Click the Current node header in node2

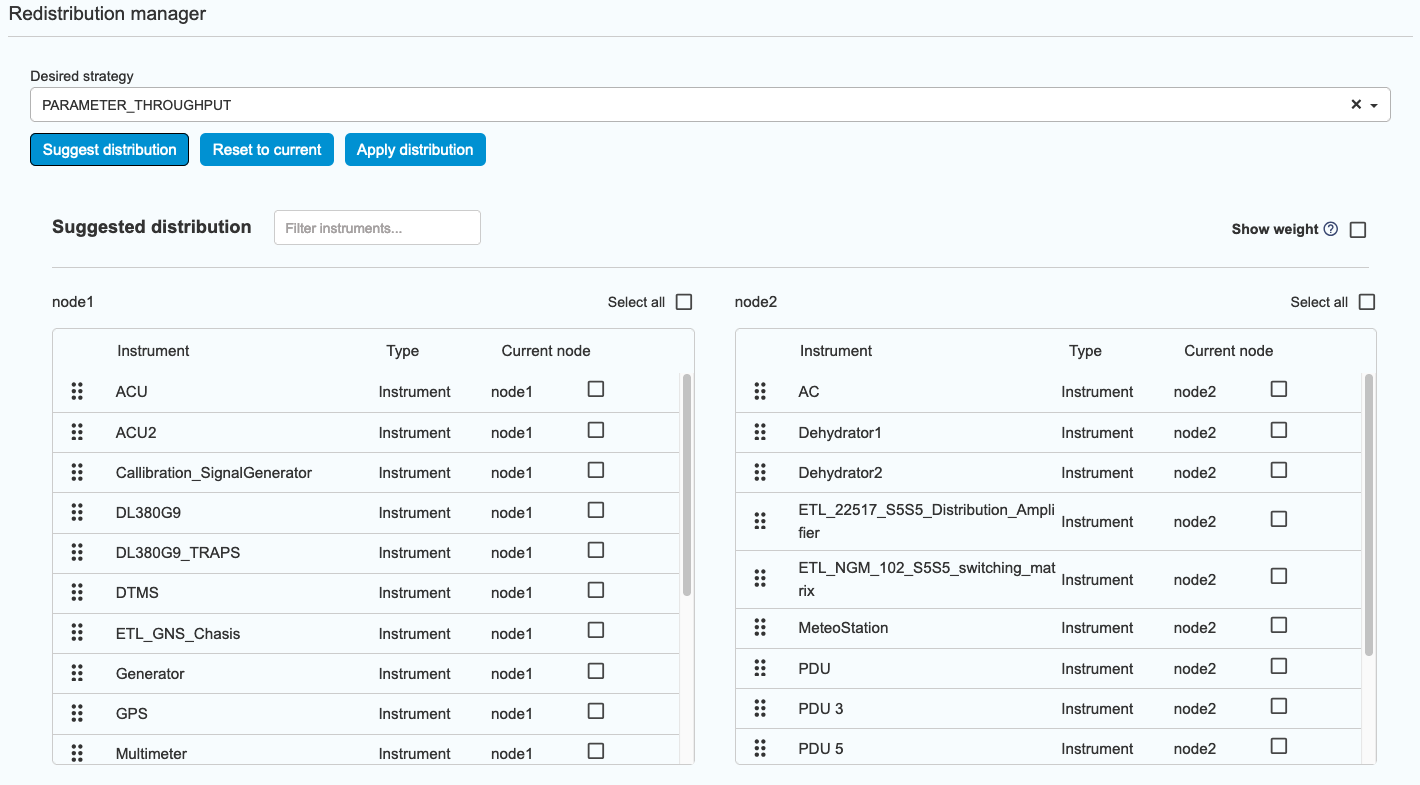tap(1229, 351)
